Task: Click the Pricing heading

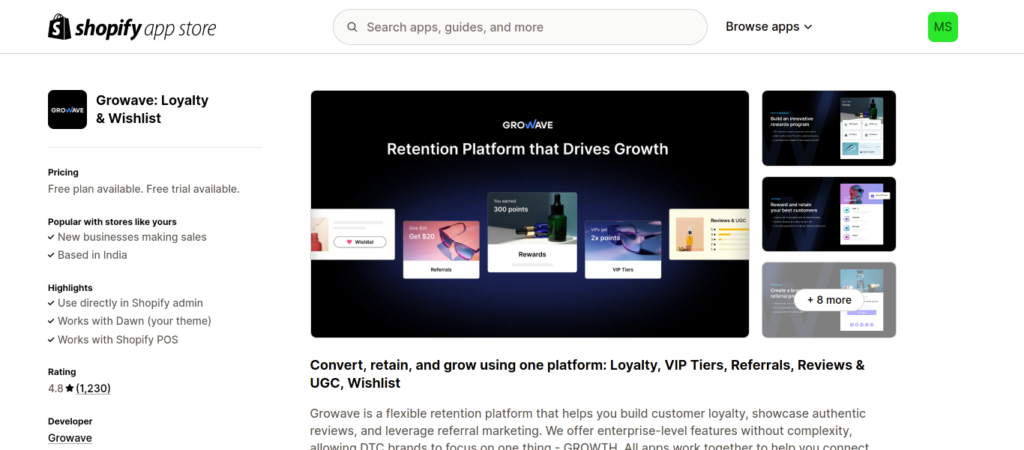Action: coord(63,172)
